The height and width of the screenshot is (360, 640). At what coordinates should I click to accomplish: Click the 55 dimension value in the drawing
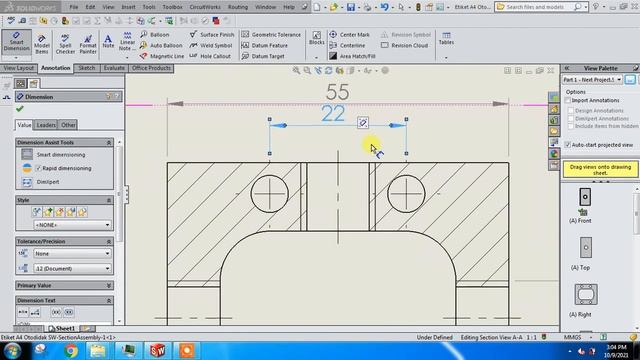(338, 92)
